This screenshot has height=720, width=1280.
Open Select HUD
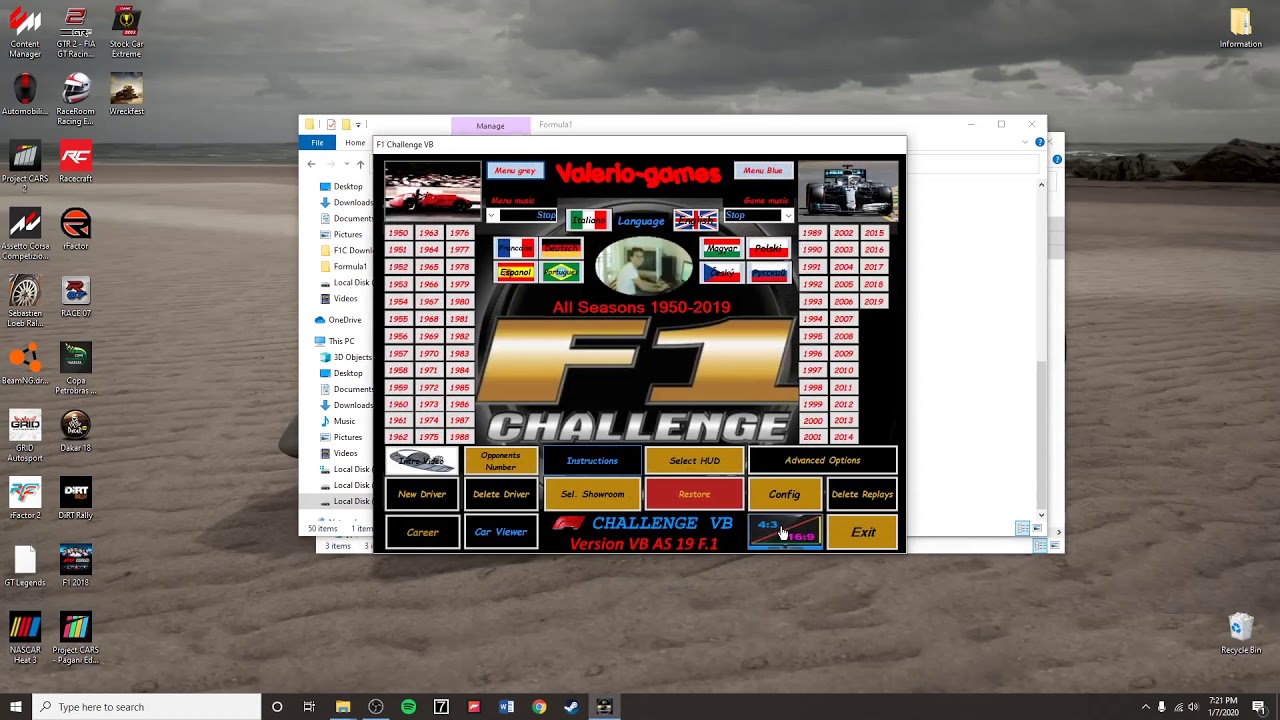(695, 461)
